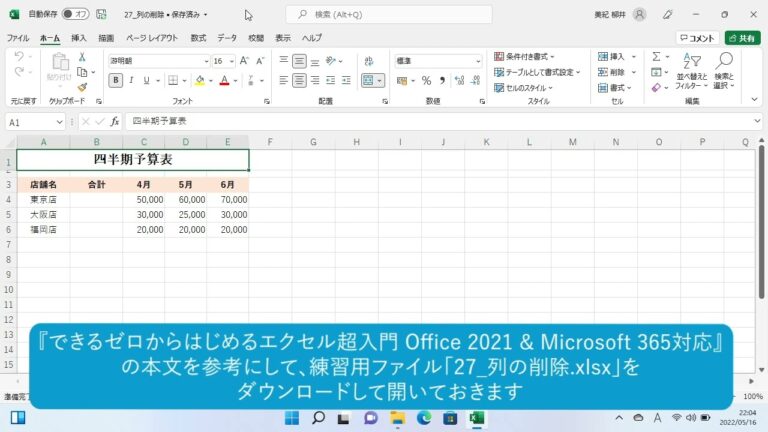768x432 pixels.
Task: Open the font color dropdown arrow
Action: 236,81
